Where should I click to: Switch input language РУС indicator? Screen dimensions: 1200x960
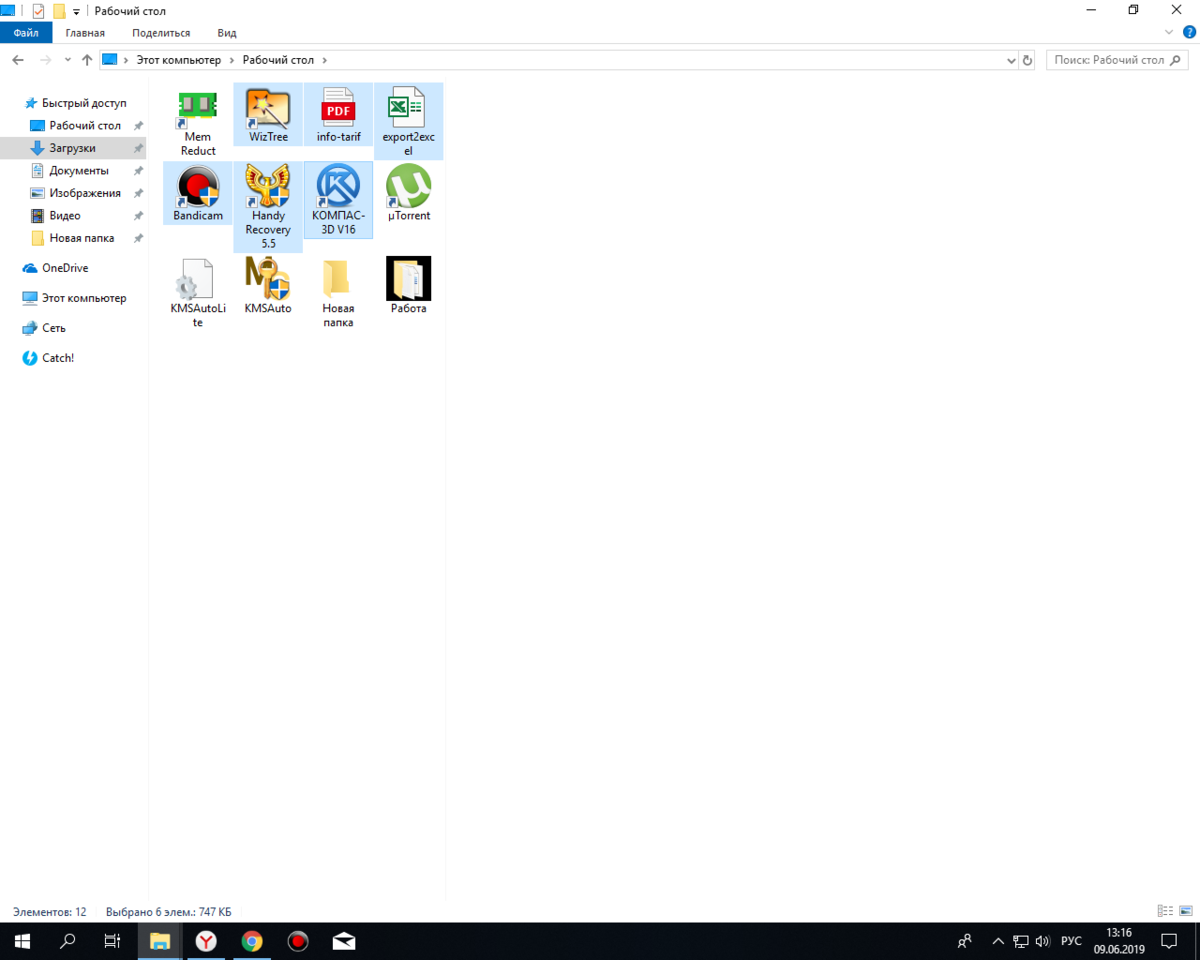pos(1071,941)
